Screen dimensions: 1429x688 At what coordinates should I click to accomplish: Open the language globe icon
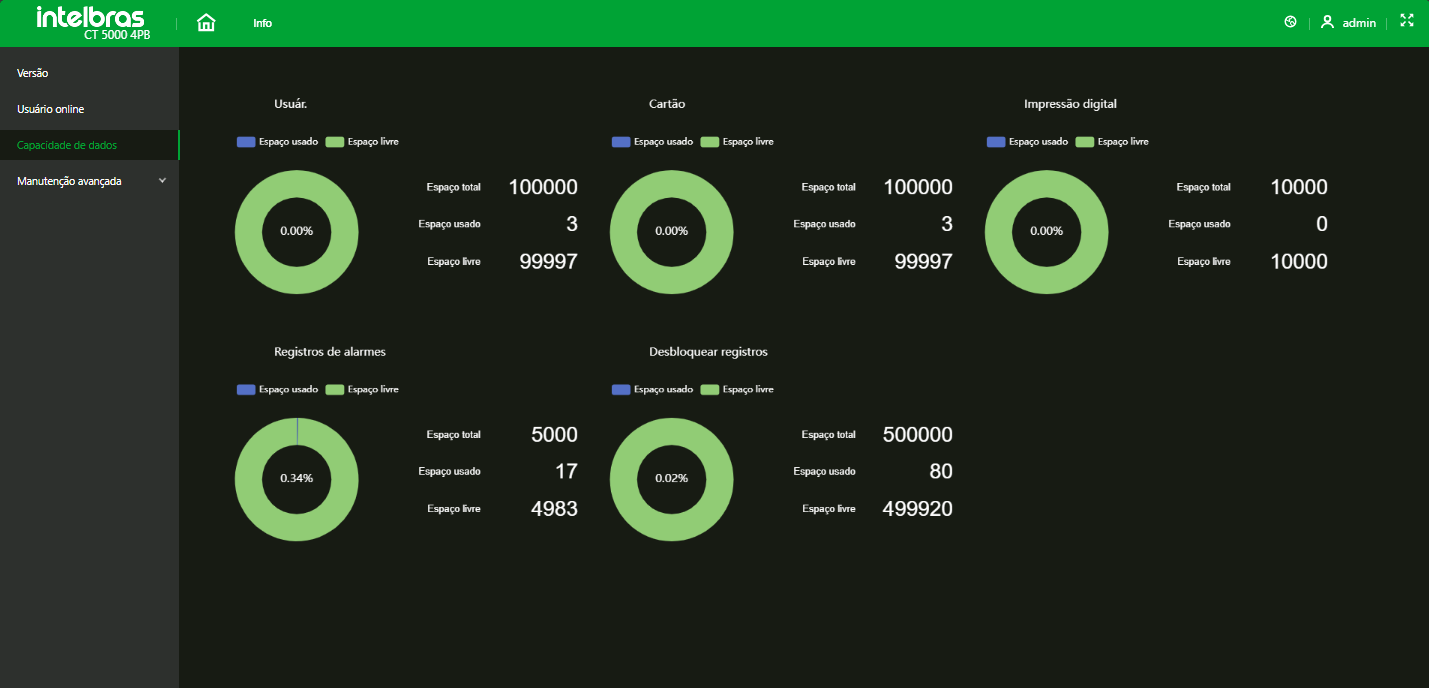click(1290, 22)
